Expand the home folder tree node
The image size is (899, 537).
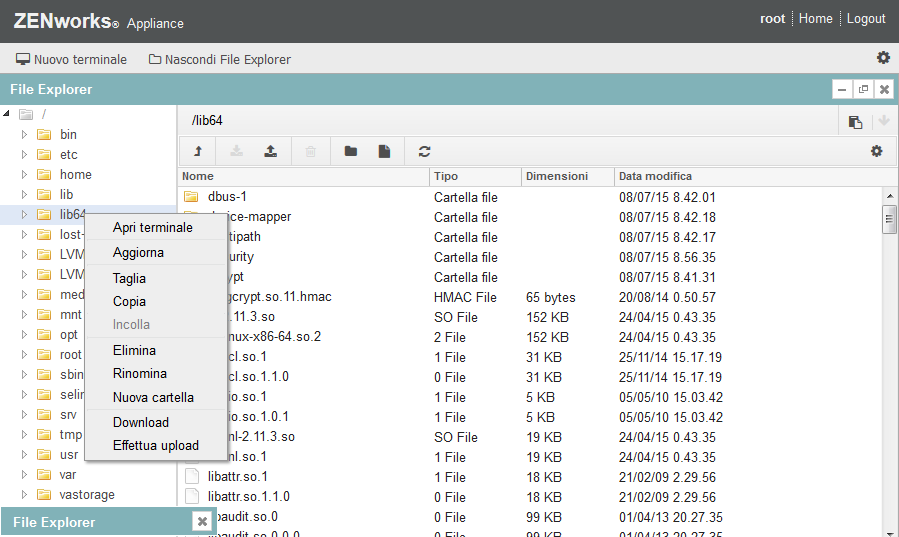25,175
